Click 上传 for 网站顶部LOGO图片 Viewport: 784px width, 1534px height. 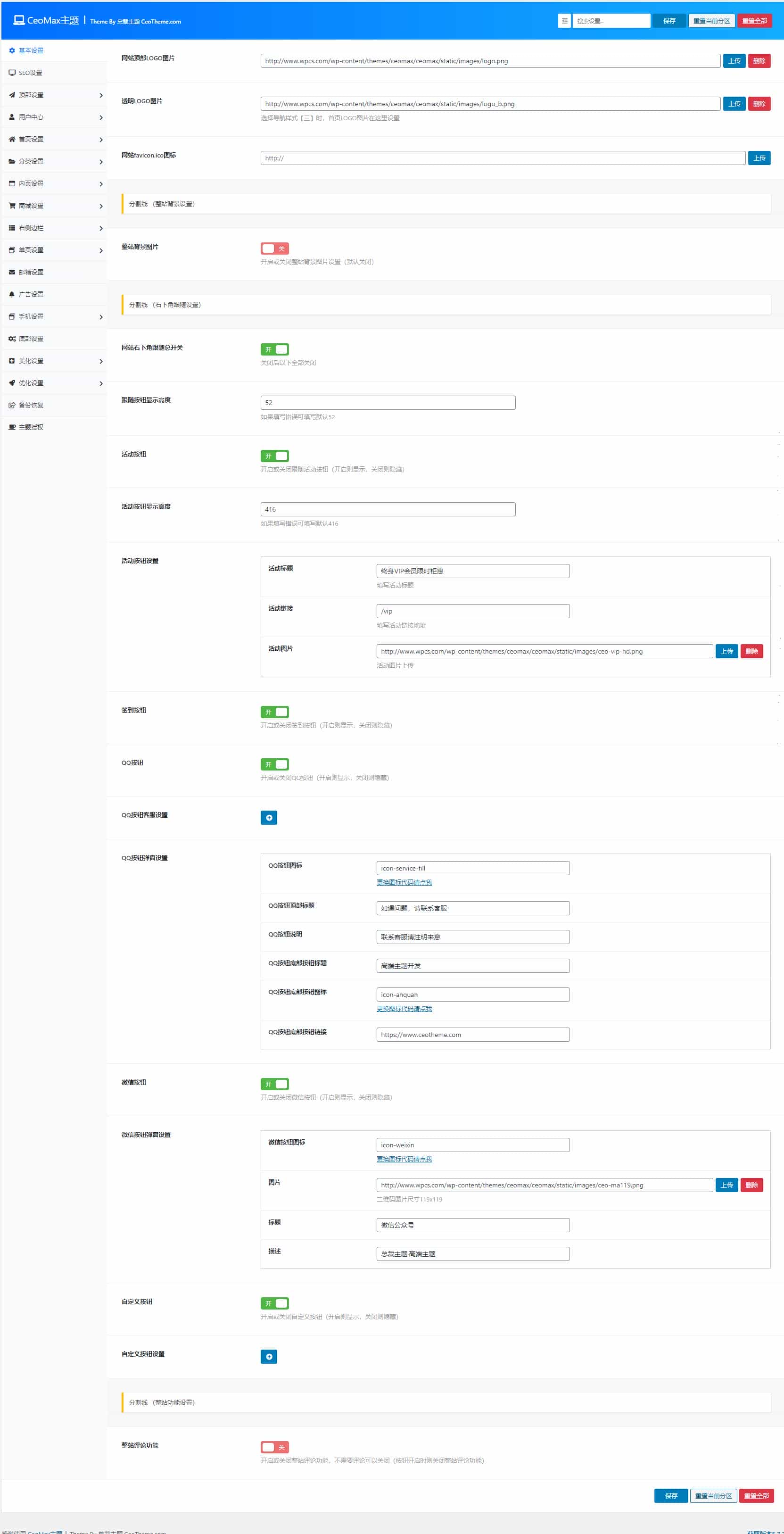coord(734,61)
